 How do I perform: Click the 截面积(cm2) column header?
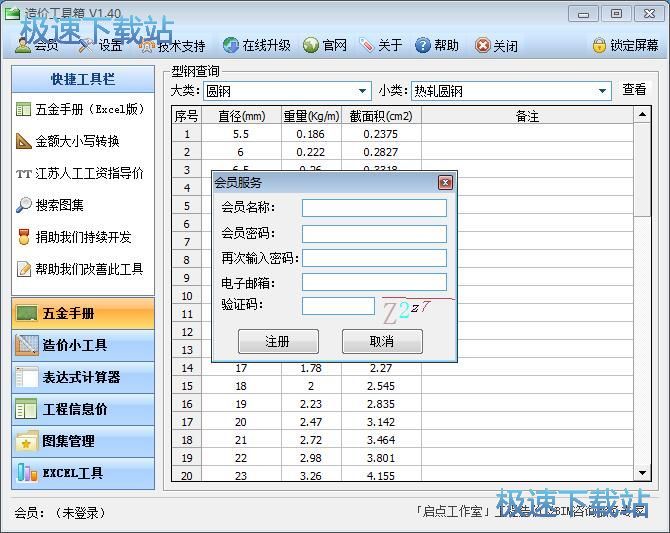[381, 116]
